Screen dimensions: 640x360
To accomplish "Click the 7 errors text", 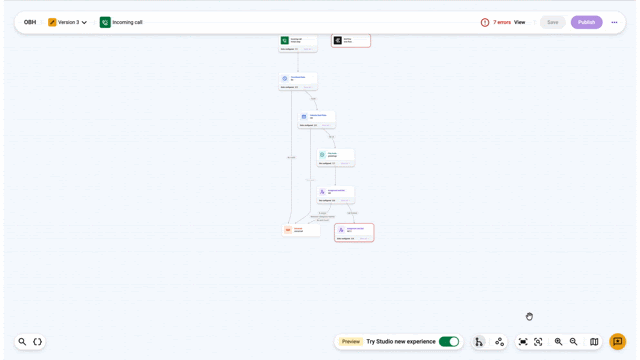I will [x=502, y=22].
